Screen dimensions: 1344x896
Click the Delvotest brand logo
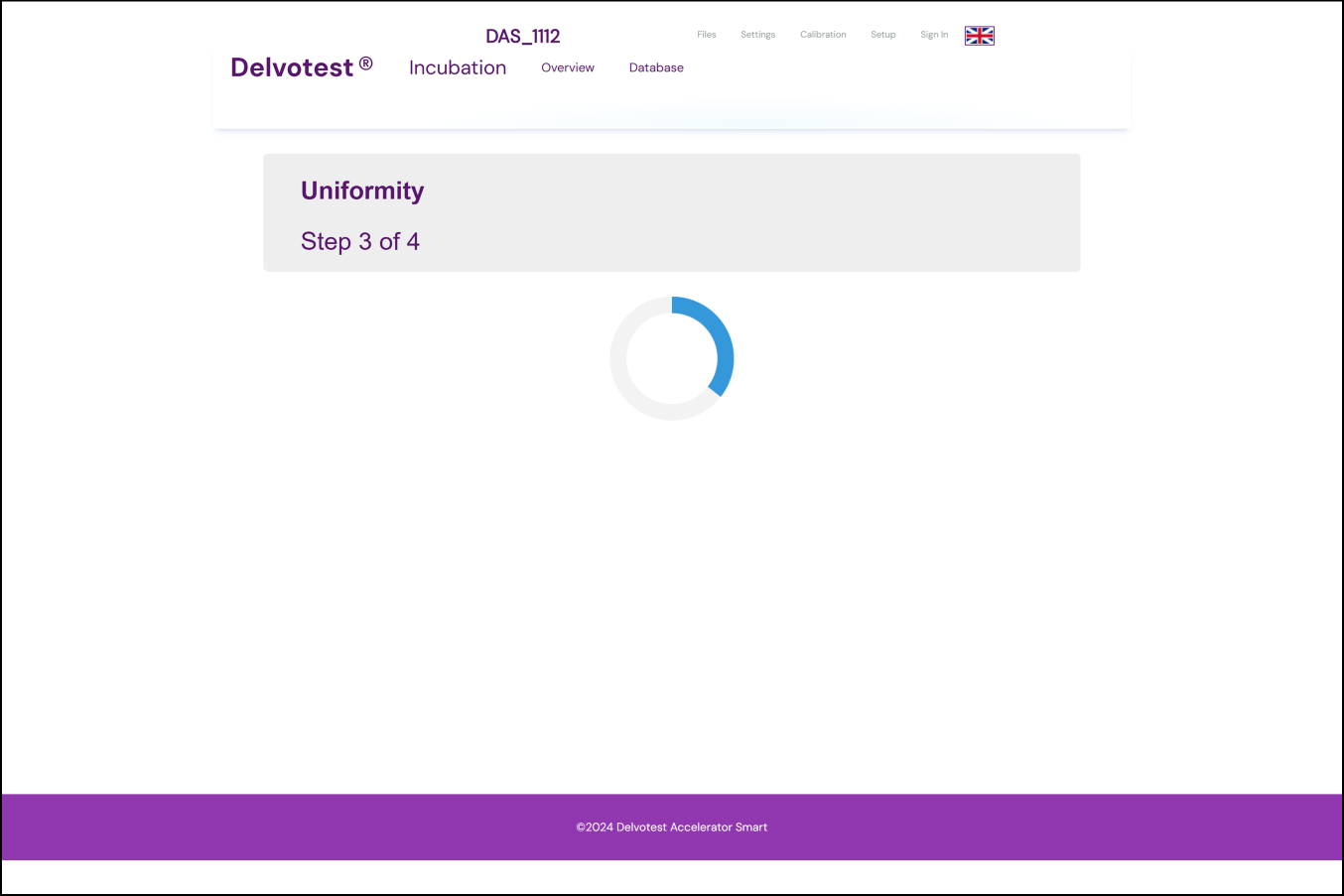(x=292, y=67)
